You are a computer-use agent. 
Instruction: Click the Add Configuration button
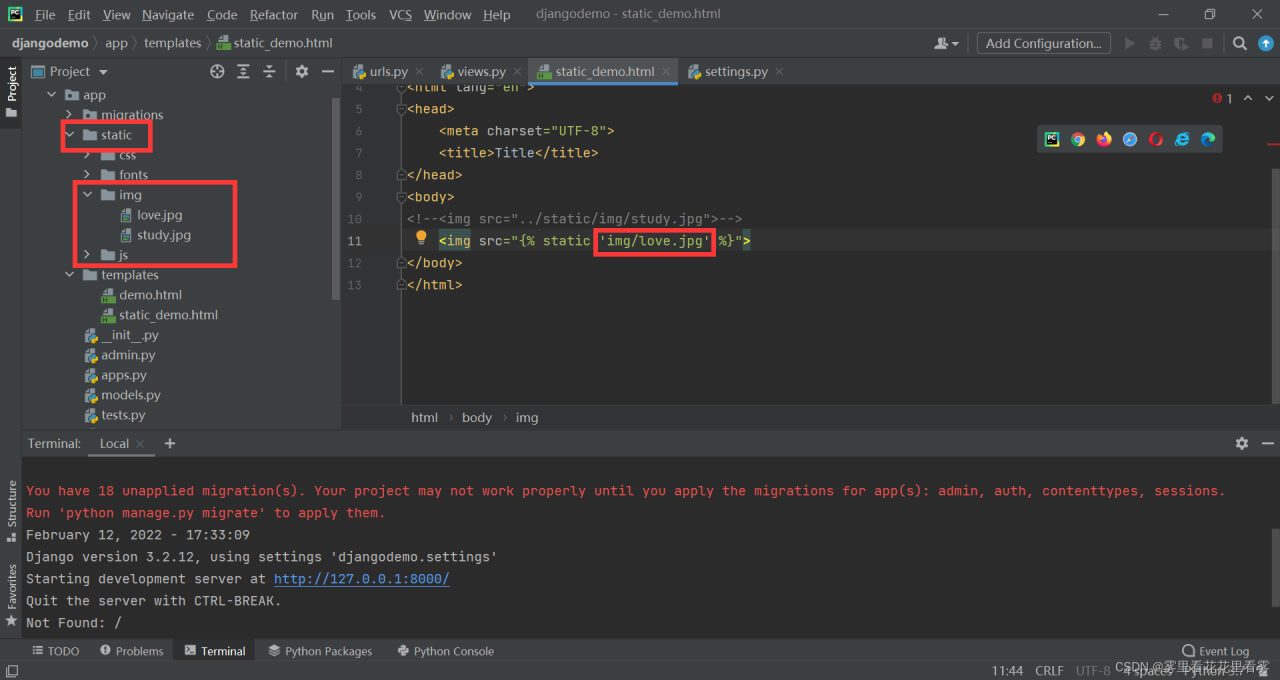[x=1043, y=43]
